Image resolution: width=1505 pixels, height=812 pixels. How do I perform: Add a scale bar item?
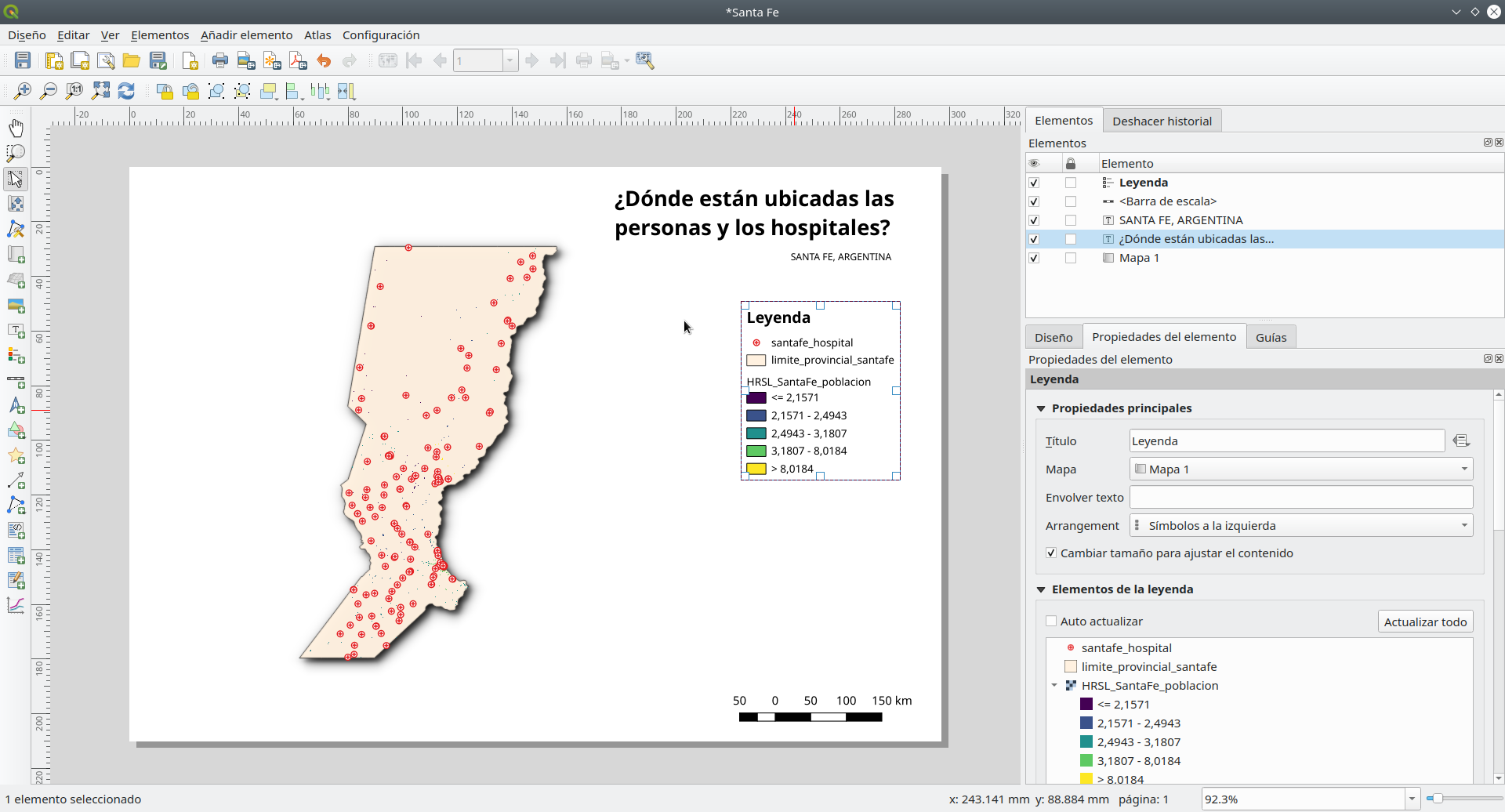16,381
